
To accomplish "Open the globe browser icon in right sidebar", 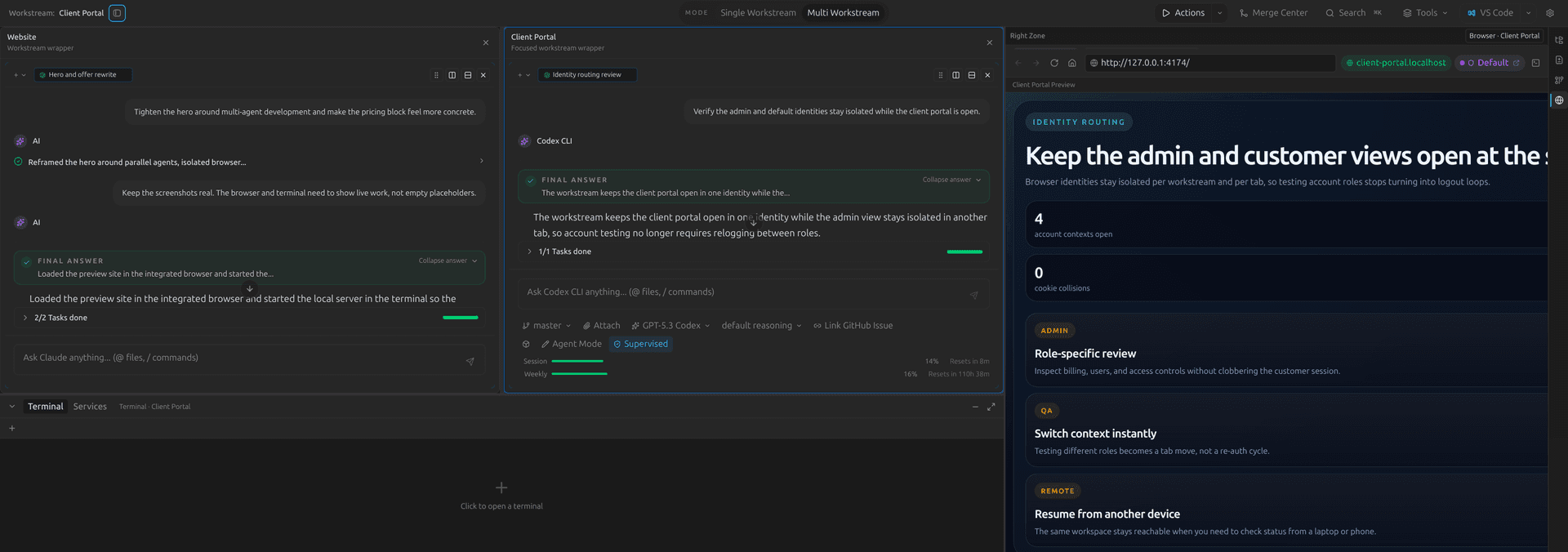I will pyautogui.click(x=1559, y=100).
